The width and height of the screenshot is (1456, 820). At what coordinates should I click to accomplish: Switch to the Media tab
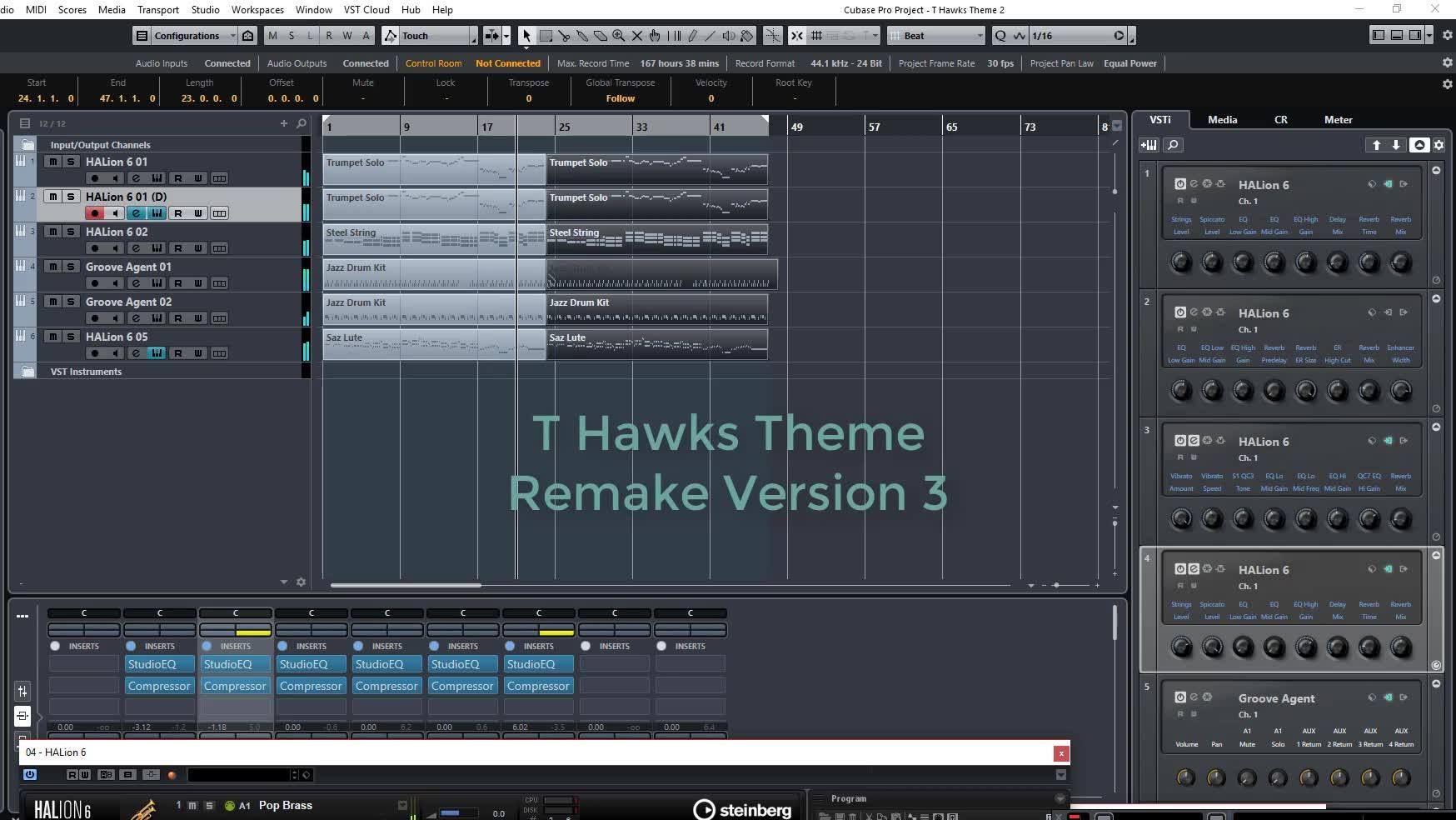pyautogui.click(x=1222, y=119)
